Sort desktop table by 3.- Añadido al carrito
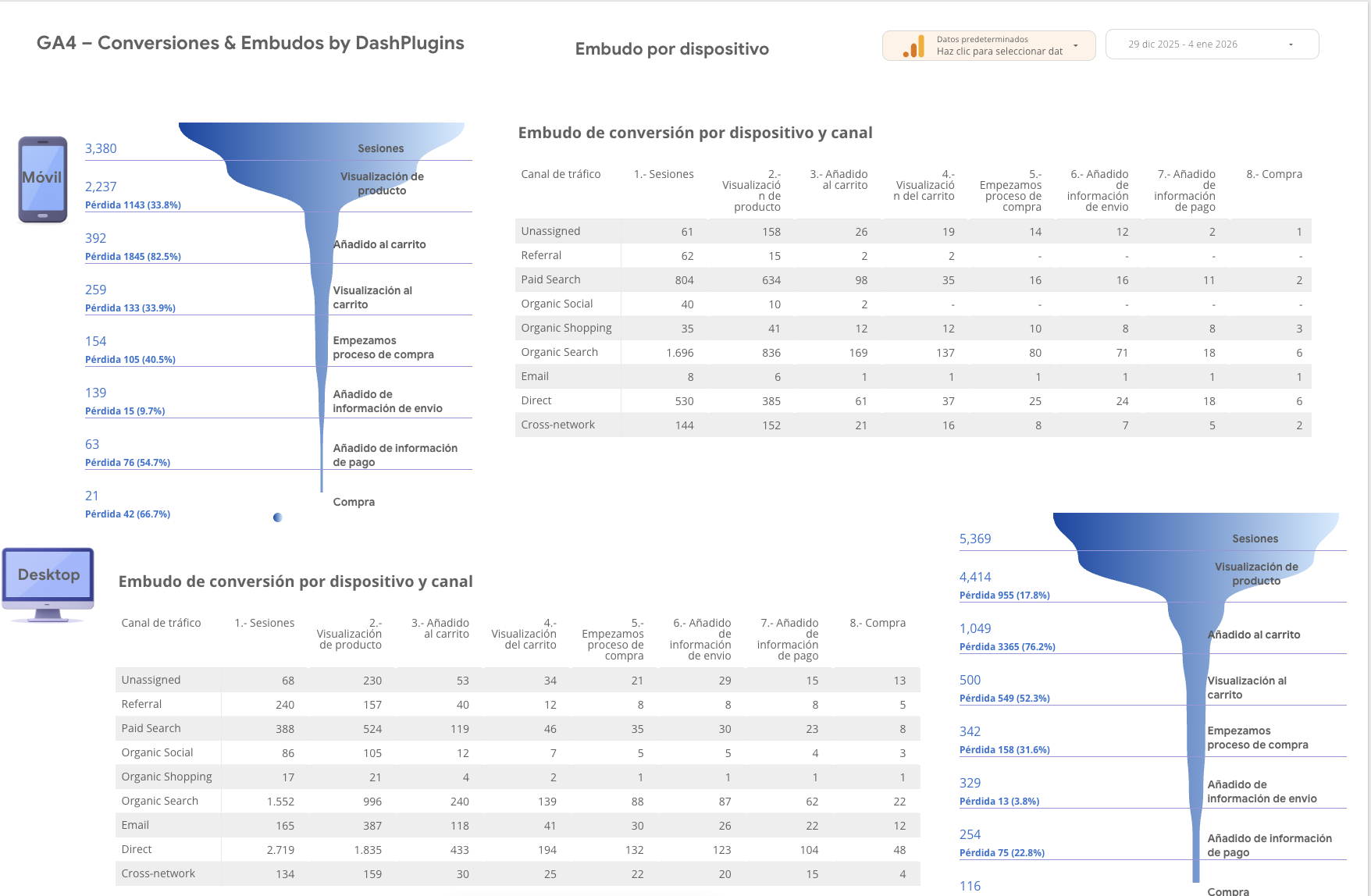Screen dimensions: 1371x896 440,628
